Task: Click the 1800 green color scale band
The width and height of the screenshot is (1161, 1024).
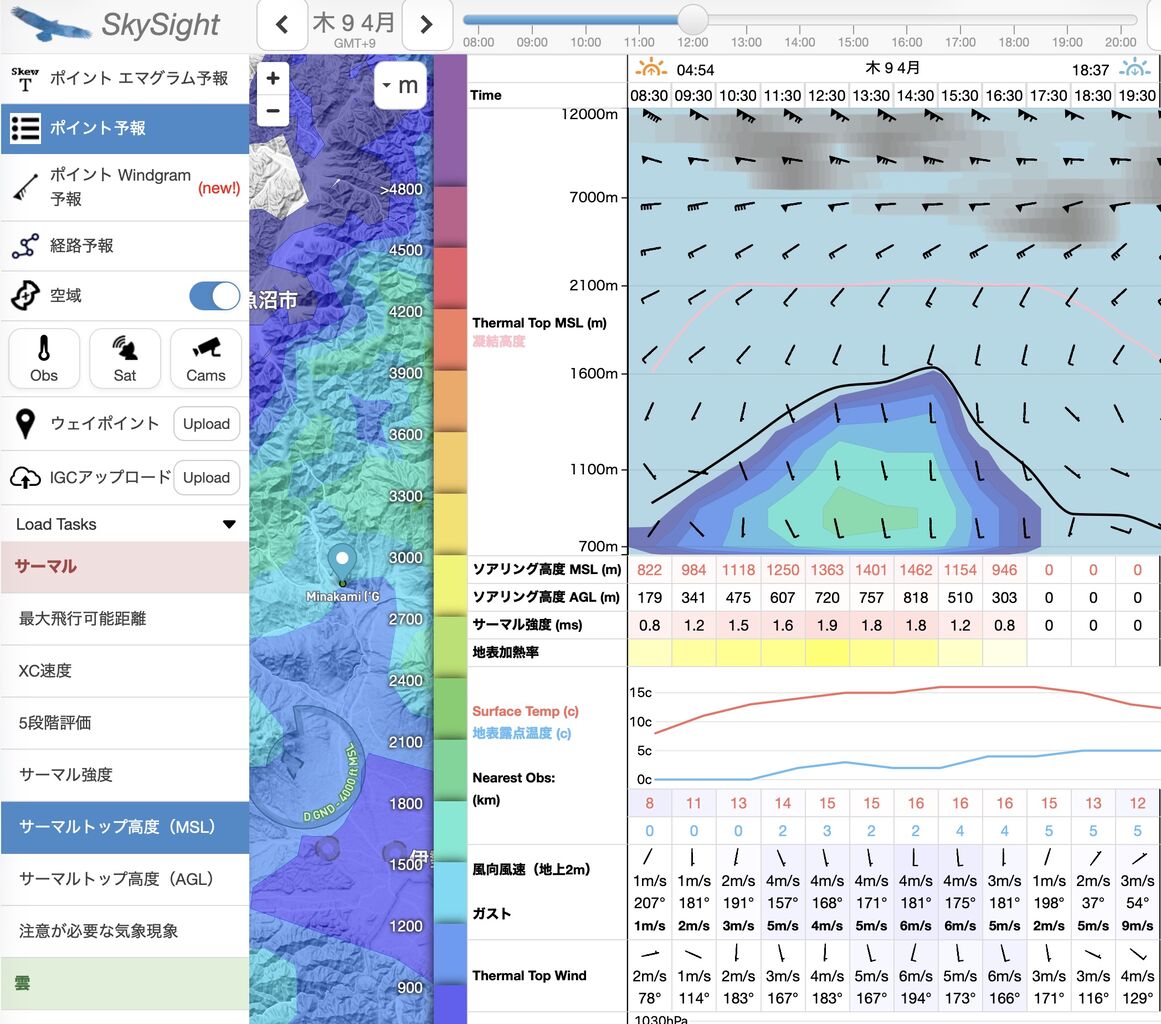Action: (x=450, y=770)
